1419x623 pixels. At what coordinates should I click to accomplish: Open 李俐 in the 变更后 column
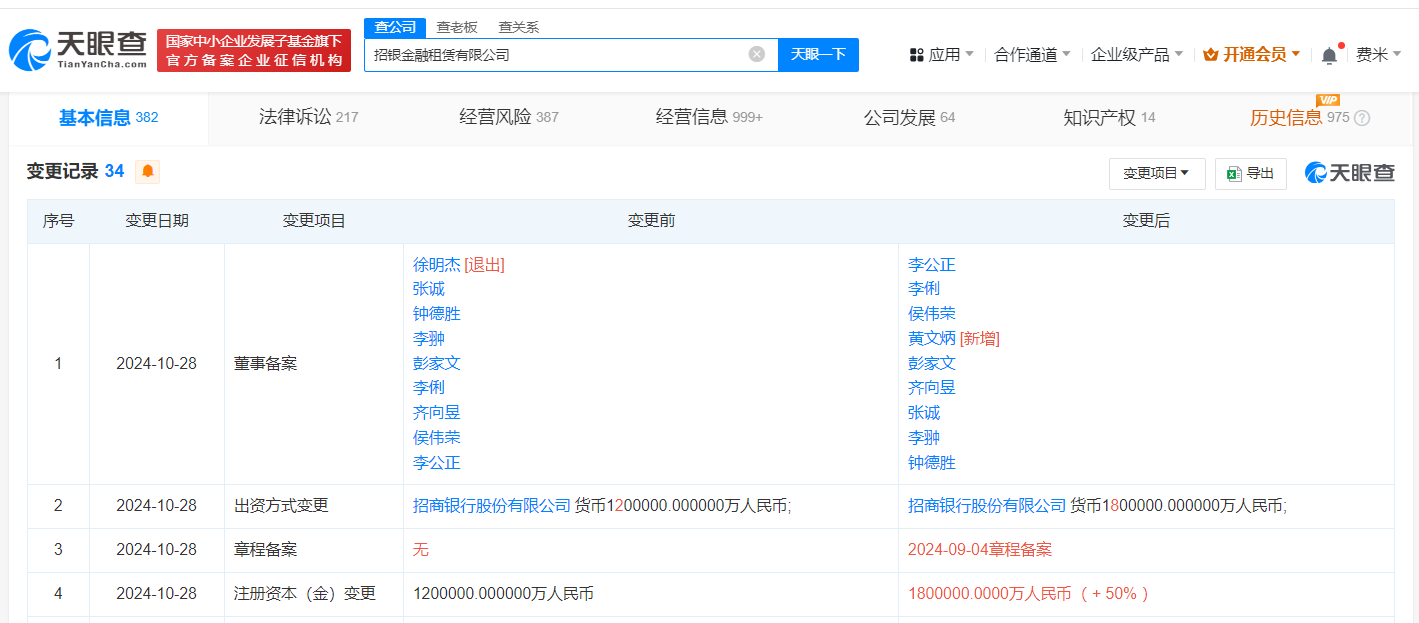924,289
